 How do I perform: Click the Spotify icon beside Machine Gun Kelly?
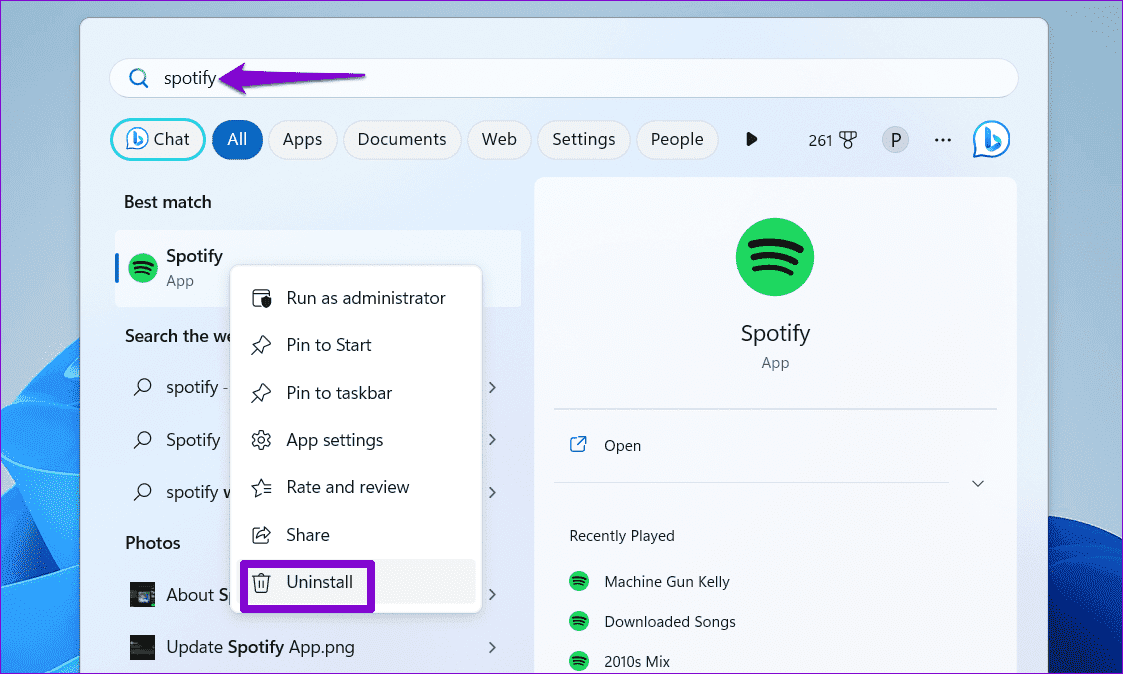coord(579,581)
